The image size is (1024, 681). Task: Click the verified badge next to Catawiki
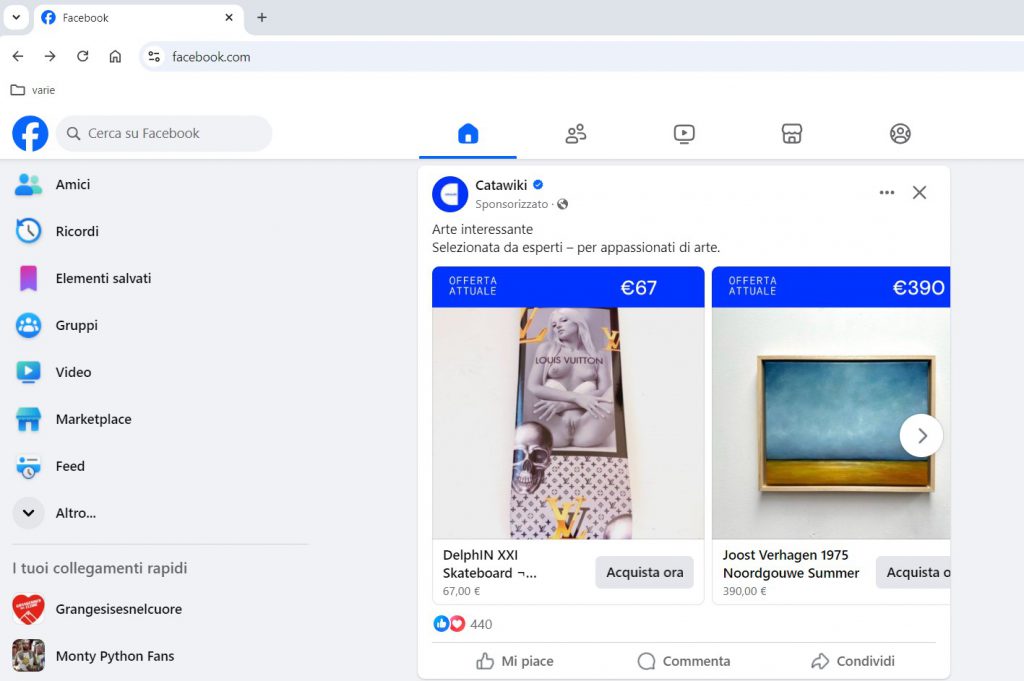click(538, 185)
